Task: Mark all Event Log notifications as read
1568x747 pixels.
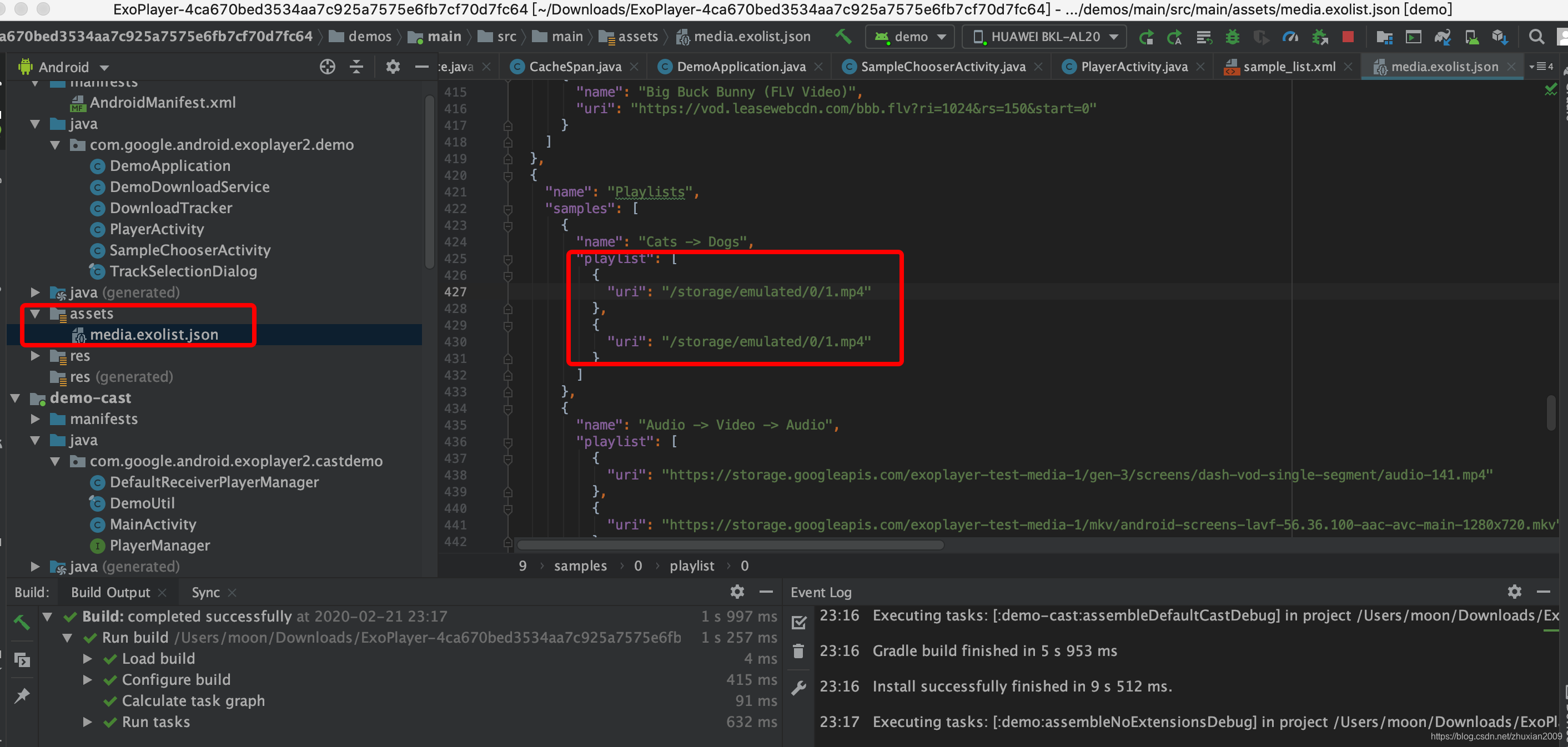Action: pyautogui.click(x=798, y=622)
